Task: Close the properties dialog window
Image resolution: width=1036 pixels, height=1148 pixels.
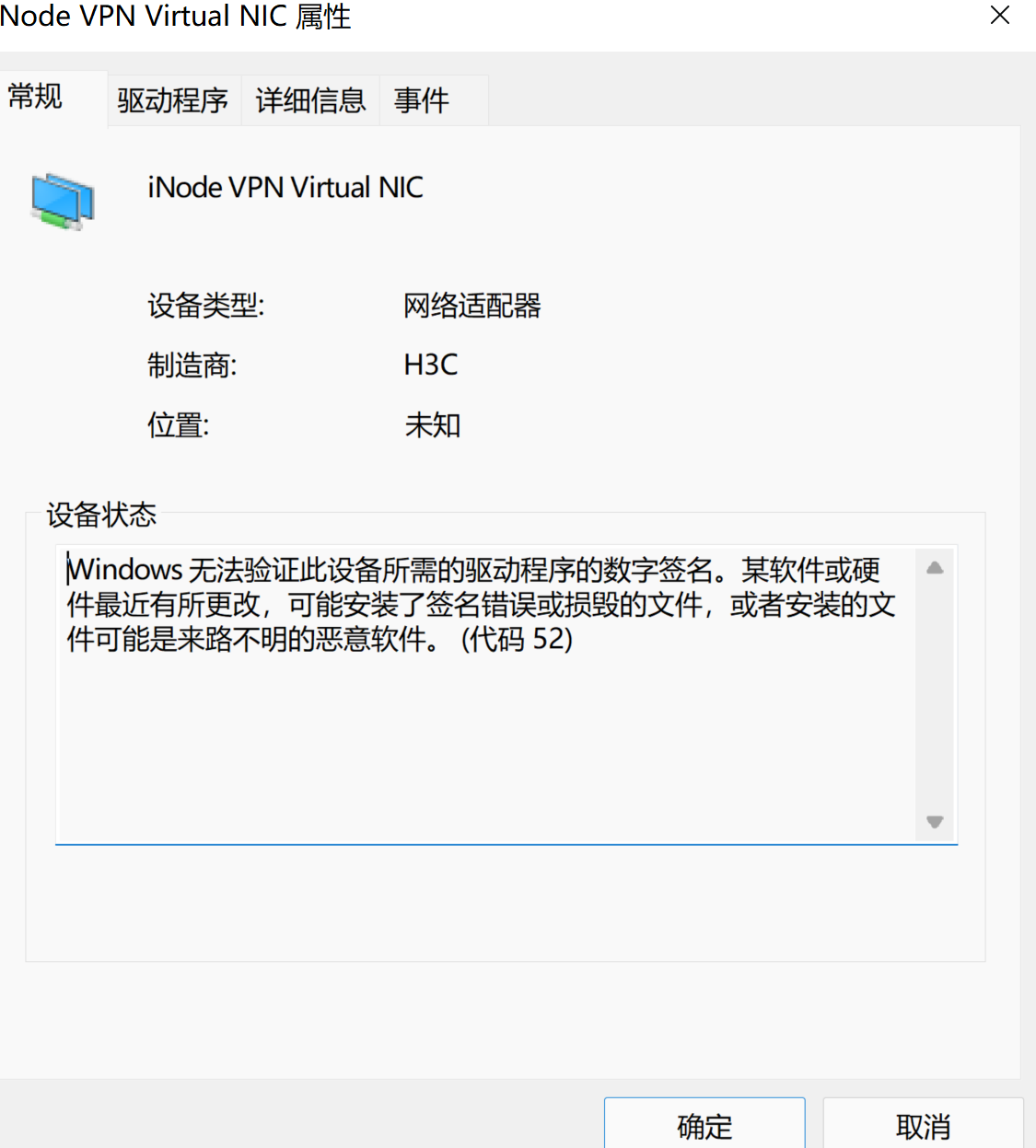Action: coord(1000,16)
